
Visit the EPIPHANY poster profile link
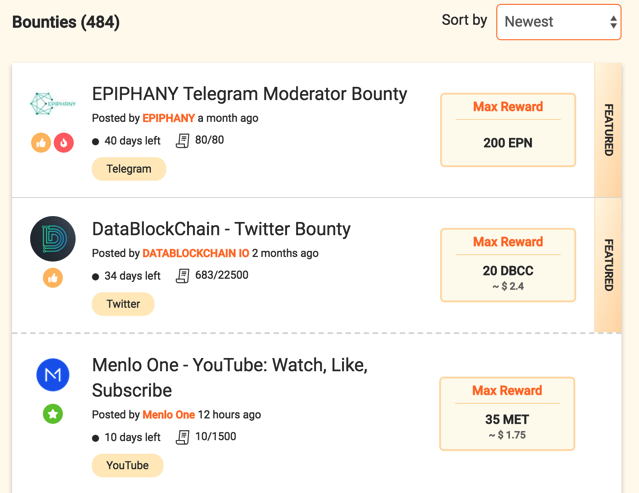click(x=168, y=118)
